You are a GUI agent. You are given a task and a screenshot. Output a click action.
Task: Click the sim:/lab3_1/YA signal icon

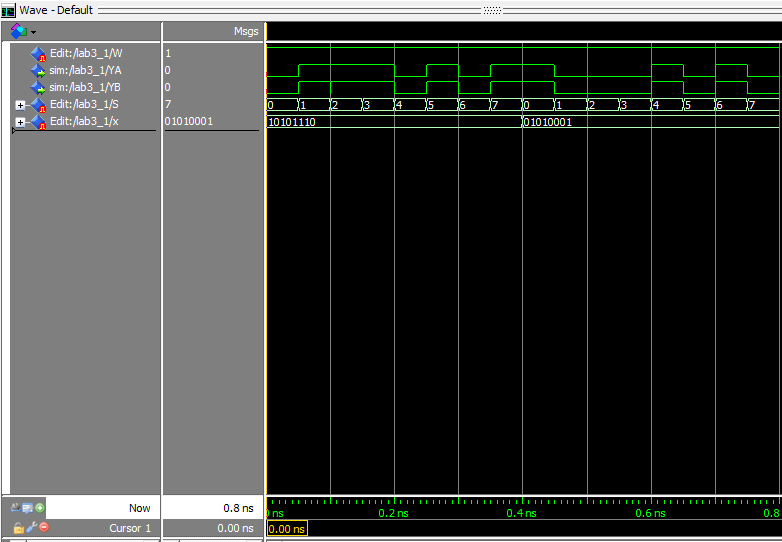coord(38,71)
